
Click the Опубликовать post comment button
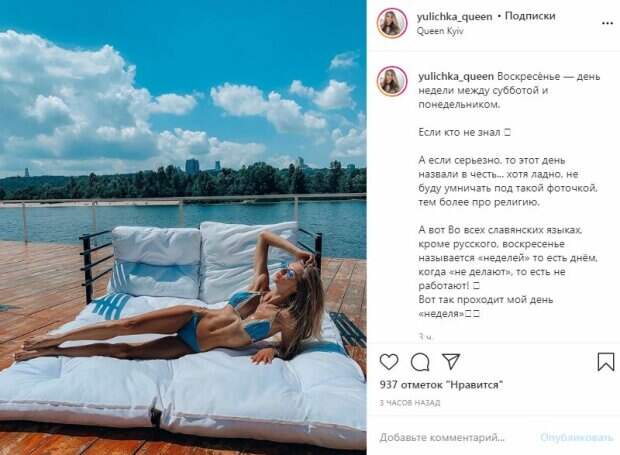[576, 438]
